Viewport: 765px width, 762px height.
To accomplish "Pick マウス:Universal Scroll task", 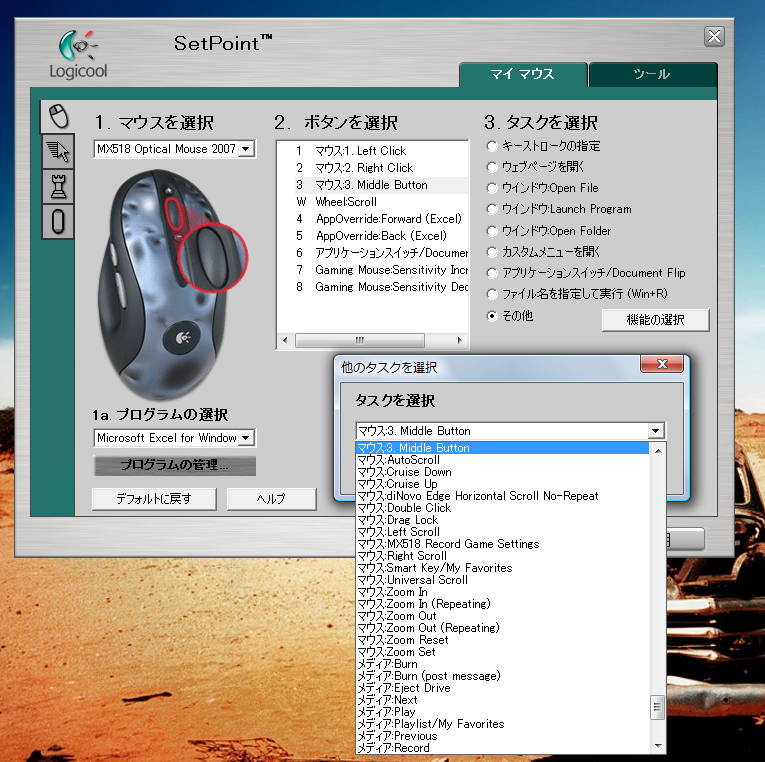I will point(503,580).
